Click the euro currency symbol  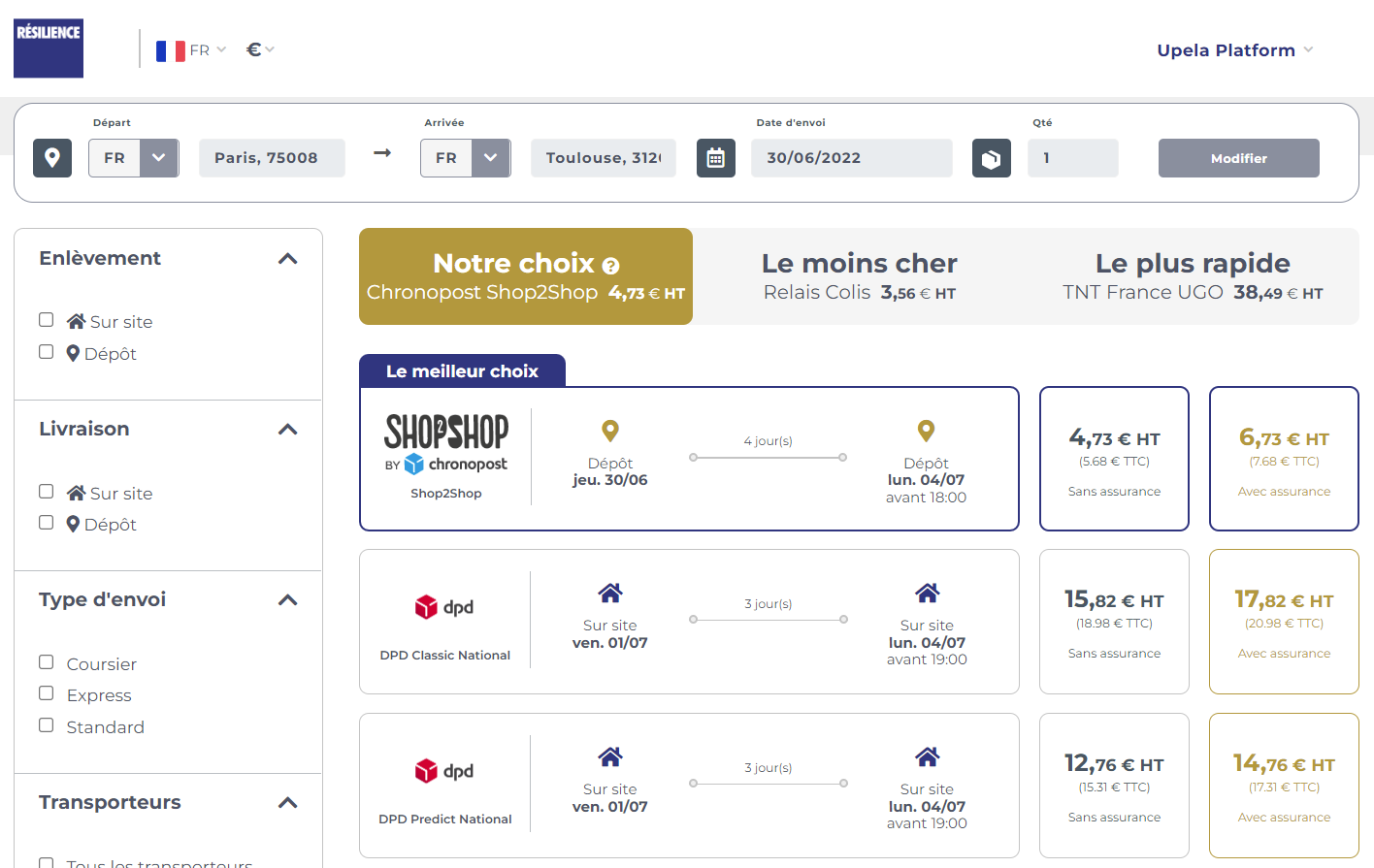pos(253,49)
